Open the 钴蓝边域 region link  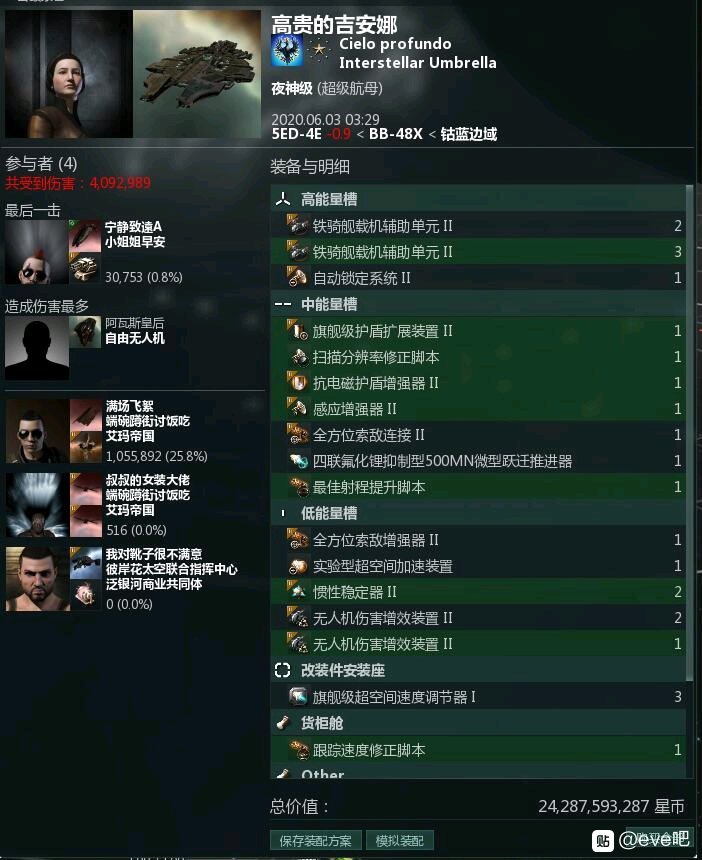[x=468, y=134]
